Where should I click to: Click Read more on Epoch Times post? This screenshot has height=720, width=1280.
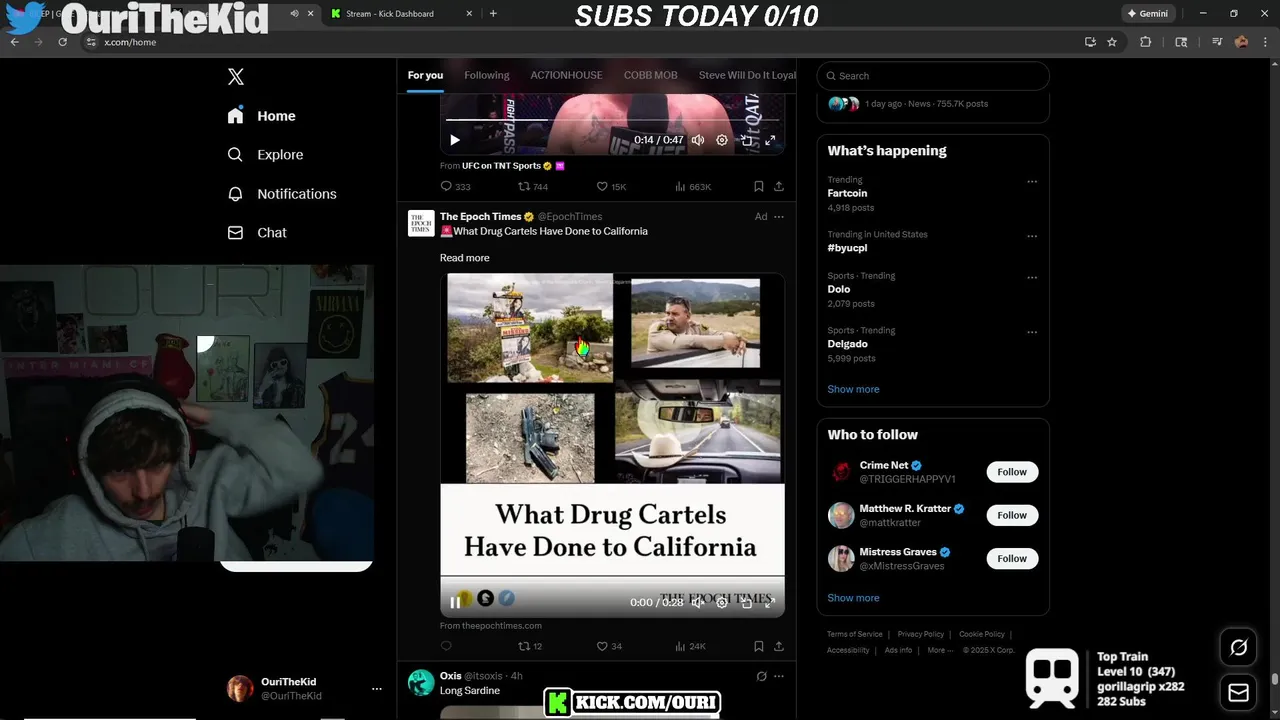click(464, 258)
